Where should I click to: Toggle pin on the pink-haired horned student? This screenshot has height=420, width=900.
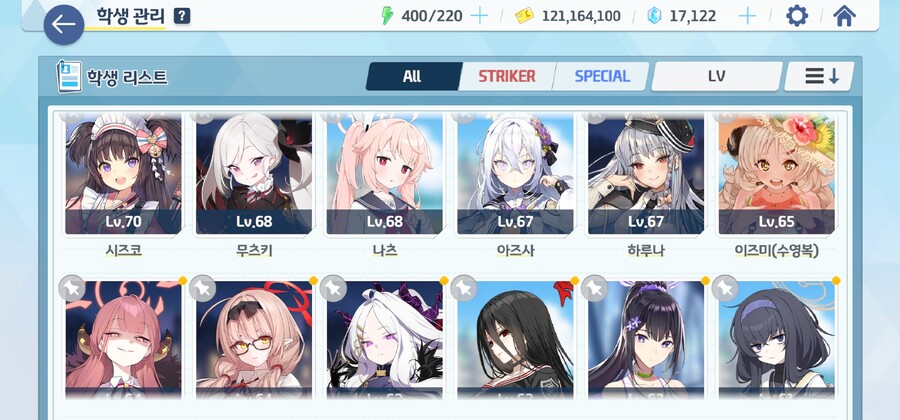pos(72,289)
